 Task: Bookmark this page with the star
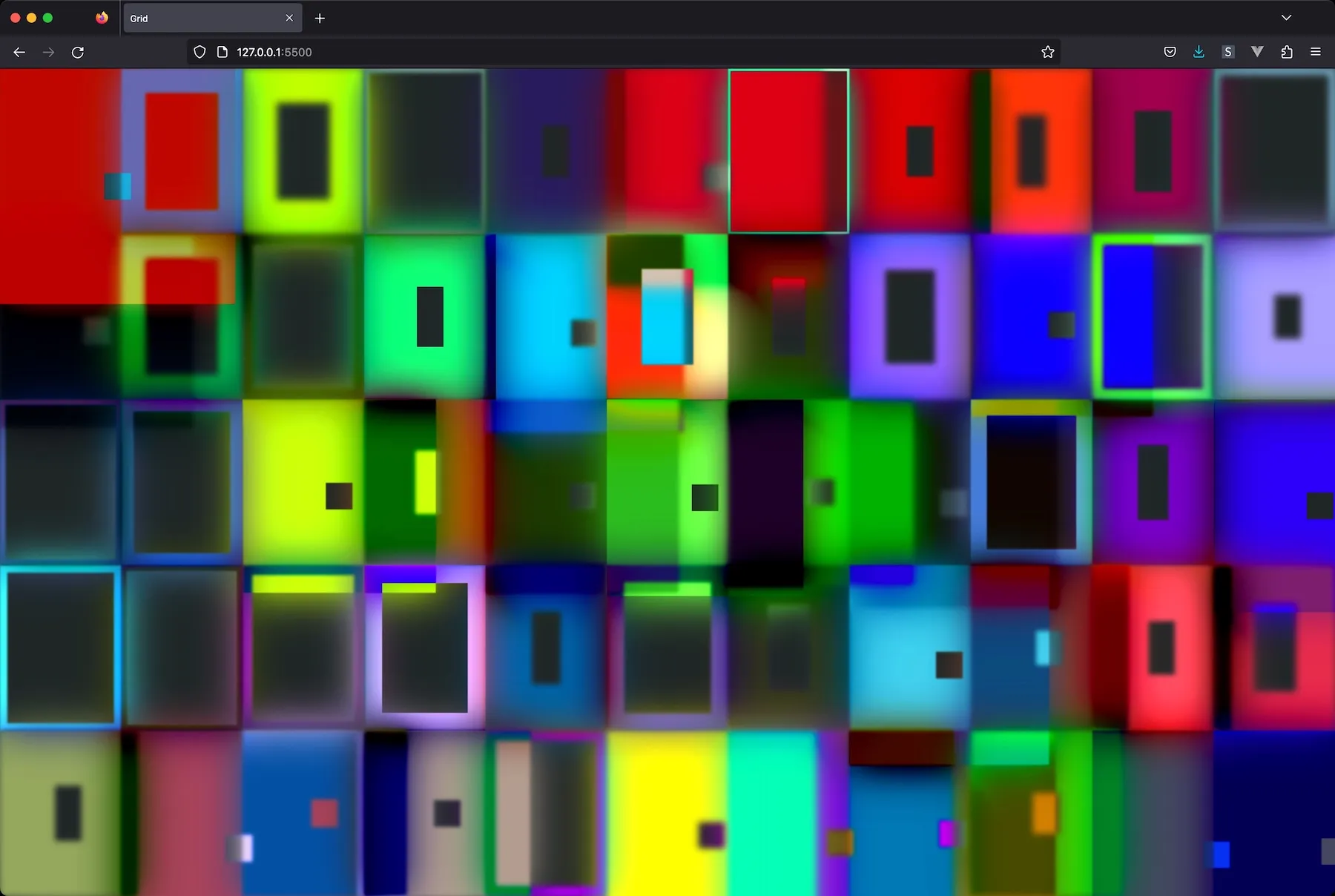1047,52
